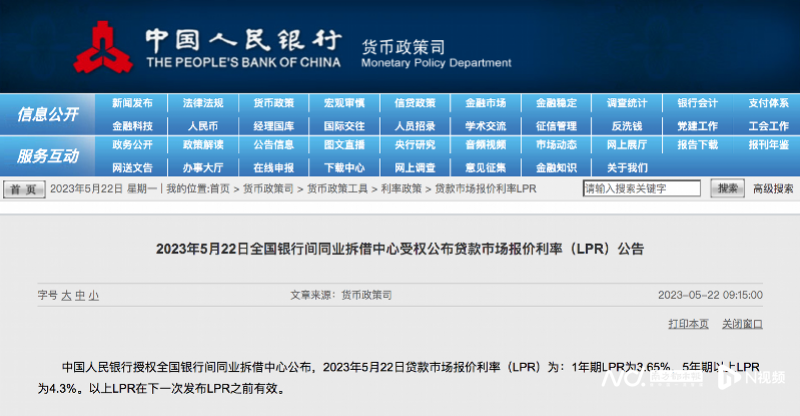This screenshot has height=416, width=800.
Task: Click the 服务互动 section header
Action: coord(47,156)
